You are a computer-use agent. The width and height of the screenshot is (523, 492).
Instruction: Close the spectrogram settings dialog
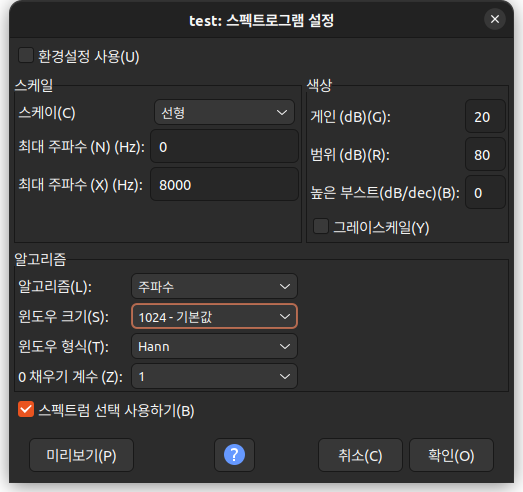[495, 19]
